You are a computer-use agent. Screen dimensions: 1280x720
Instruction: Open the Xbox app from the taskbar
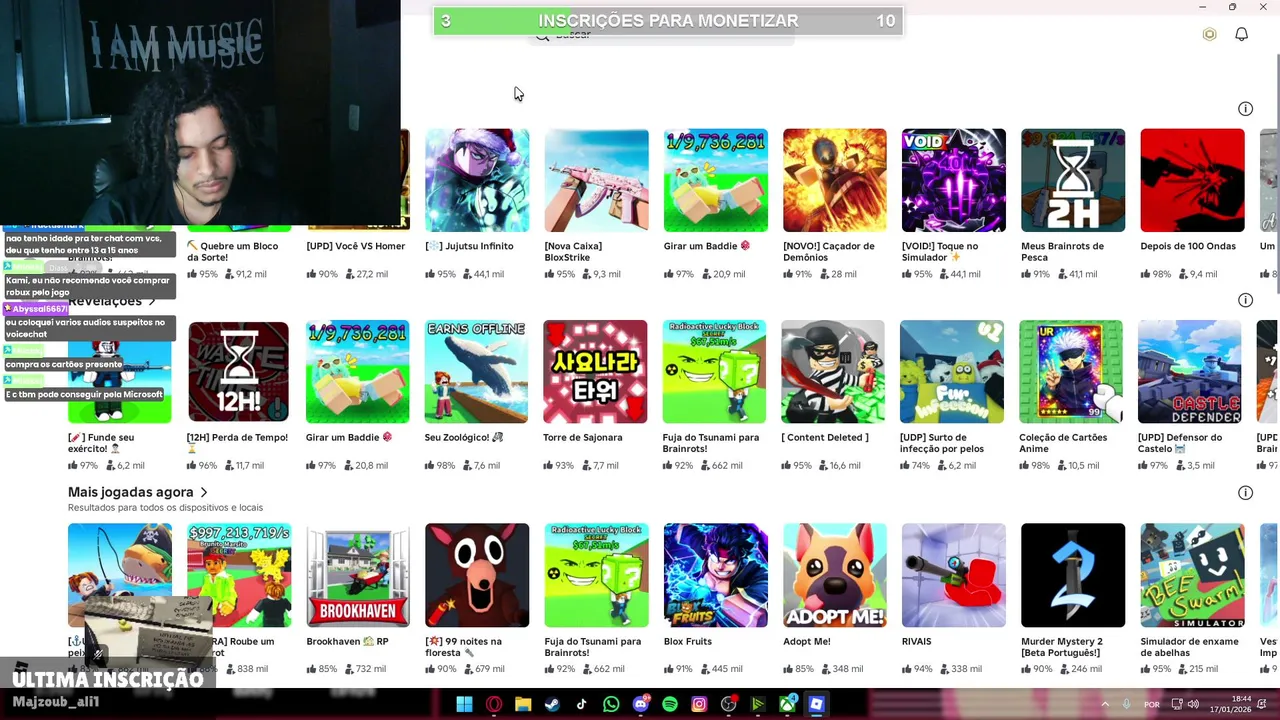[788, 705]
